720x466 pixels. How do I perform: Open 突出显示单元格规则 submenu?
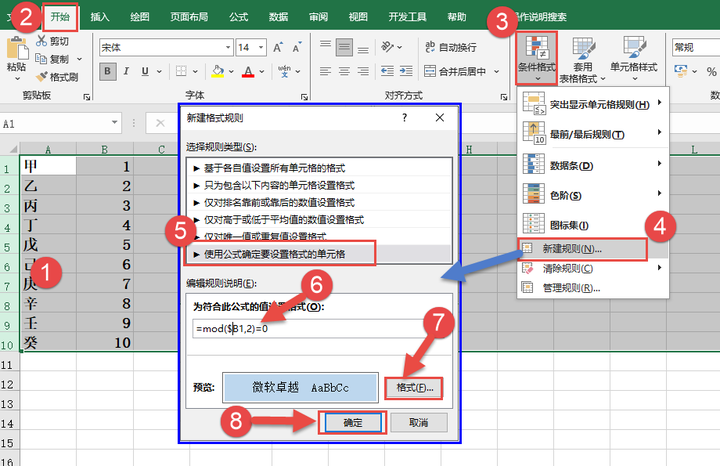[593, 104]
